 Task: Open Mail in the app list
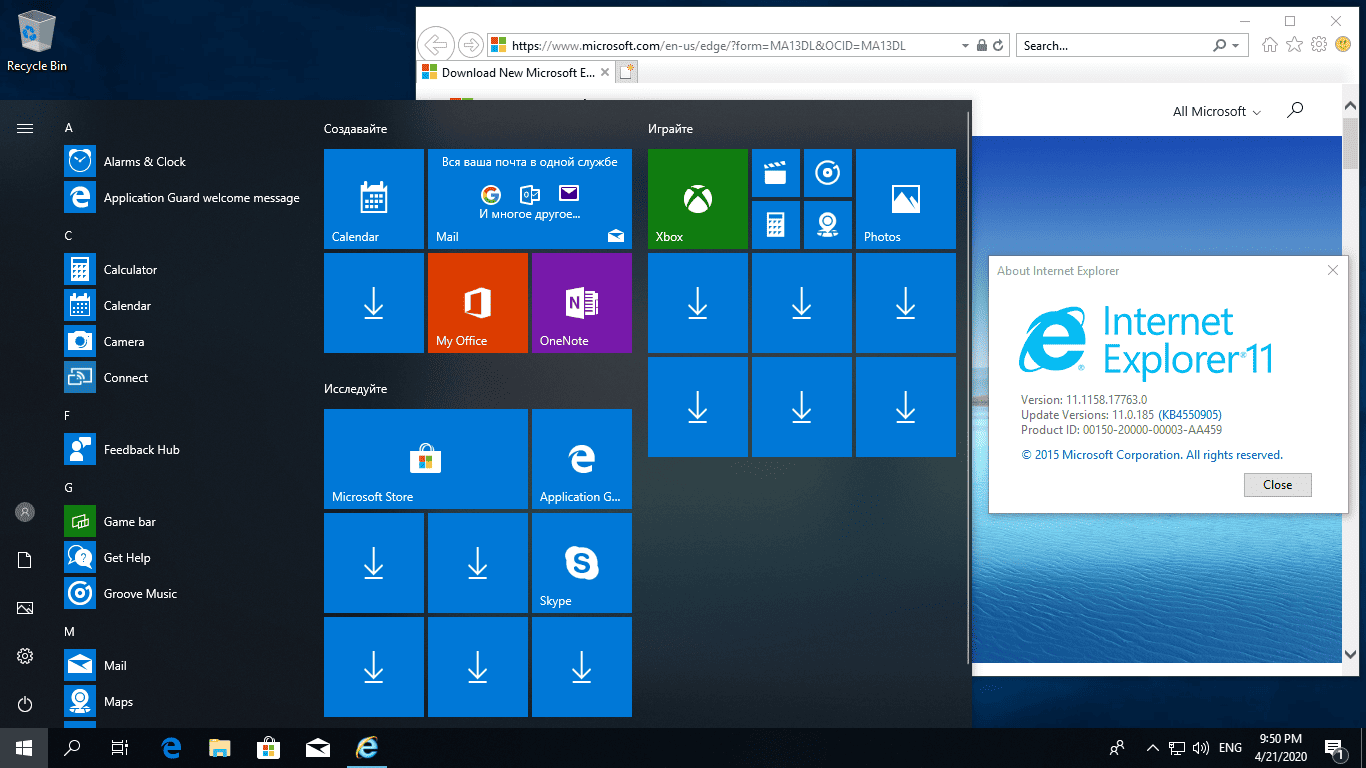(x=183, y=666)
